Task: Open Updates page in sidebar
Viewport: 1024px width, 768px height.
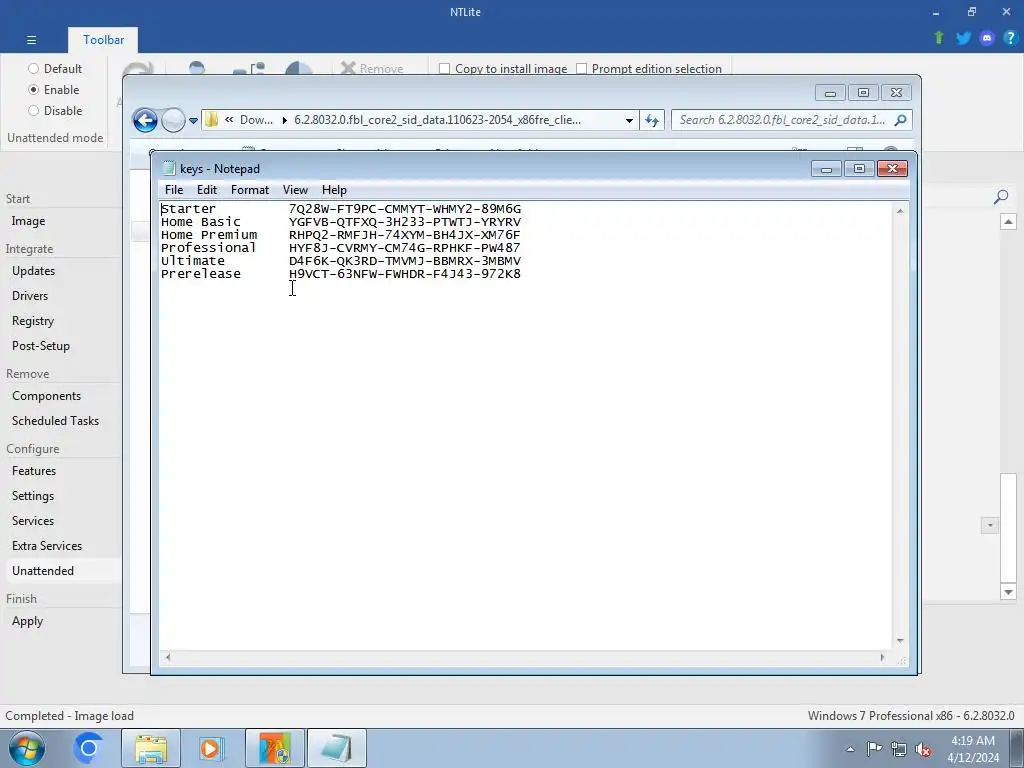Action: (x=33, y=271)
